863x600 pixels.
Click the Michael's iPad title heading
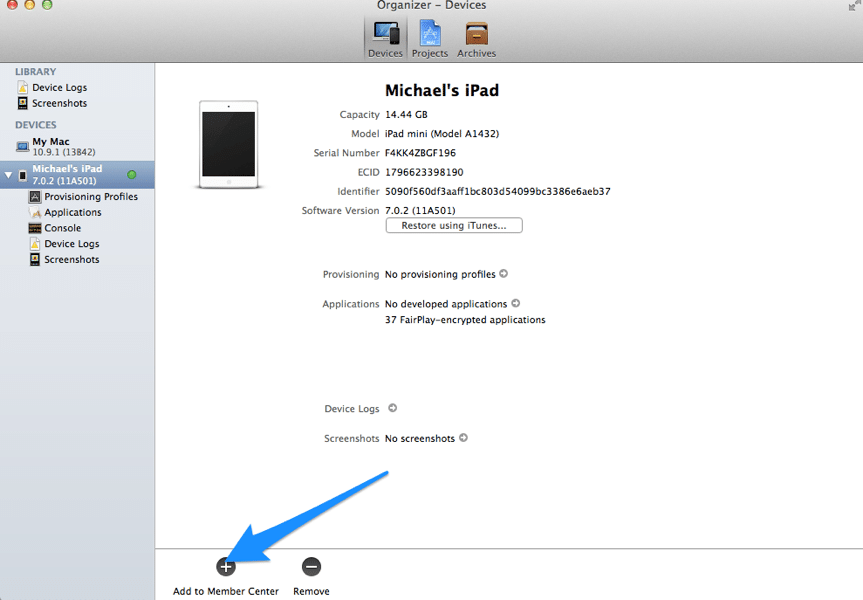(x=441, y=90)
